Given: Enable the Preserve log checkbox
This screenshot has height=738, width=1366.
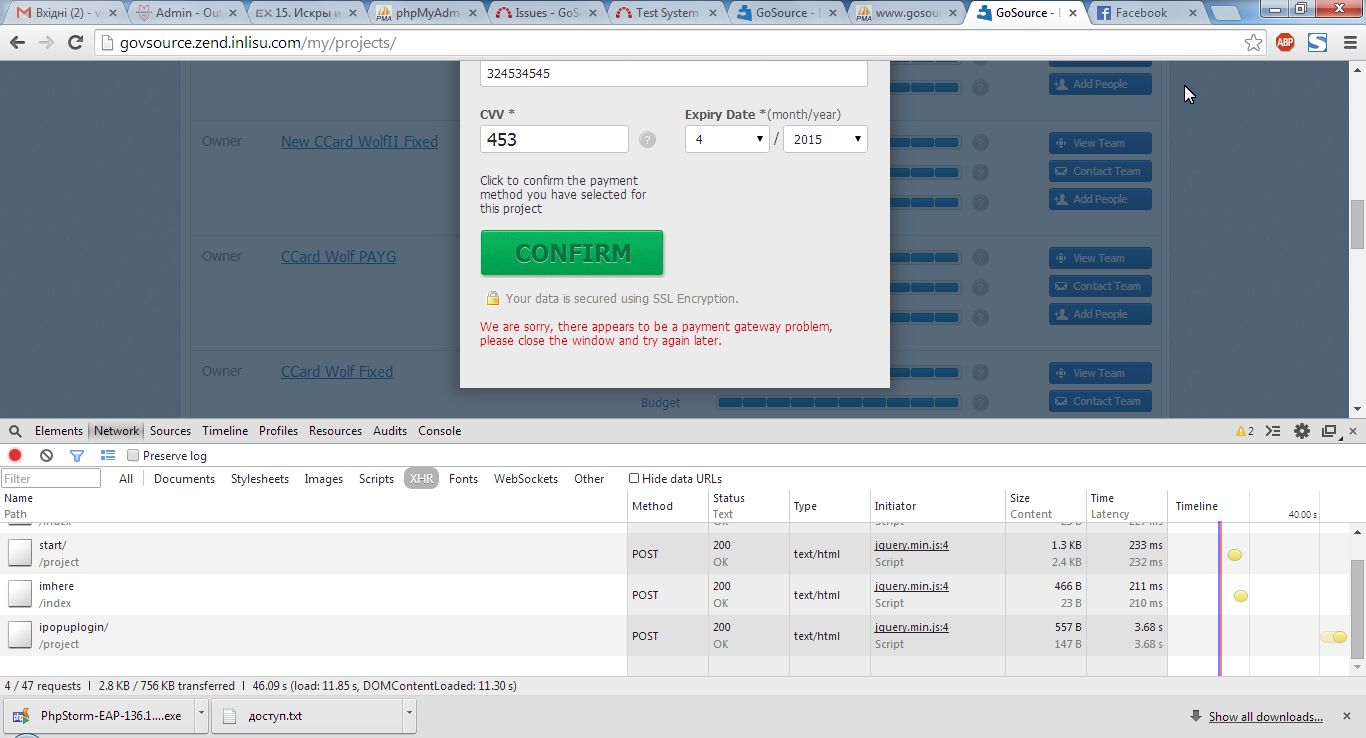Looking at the screenshot, I should click(x=133, y=456).
